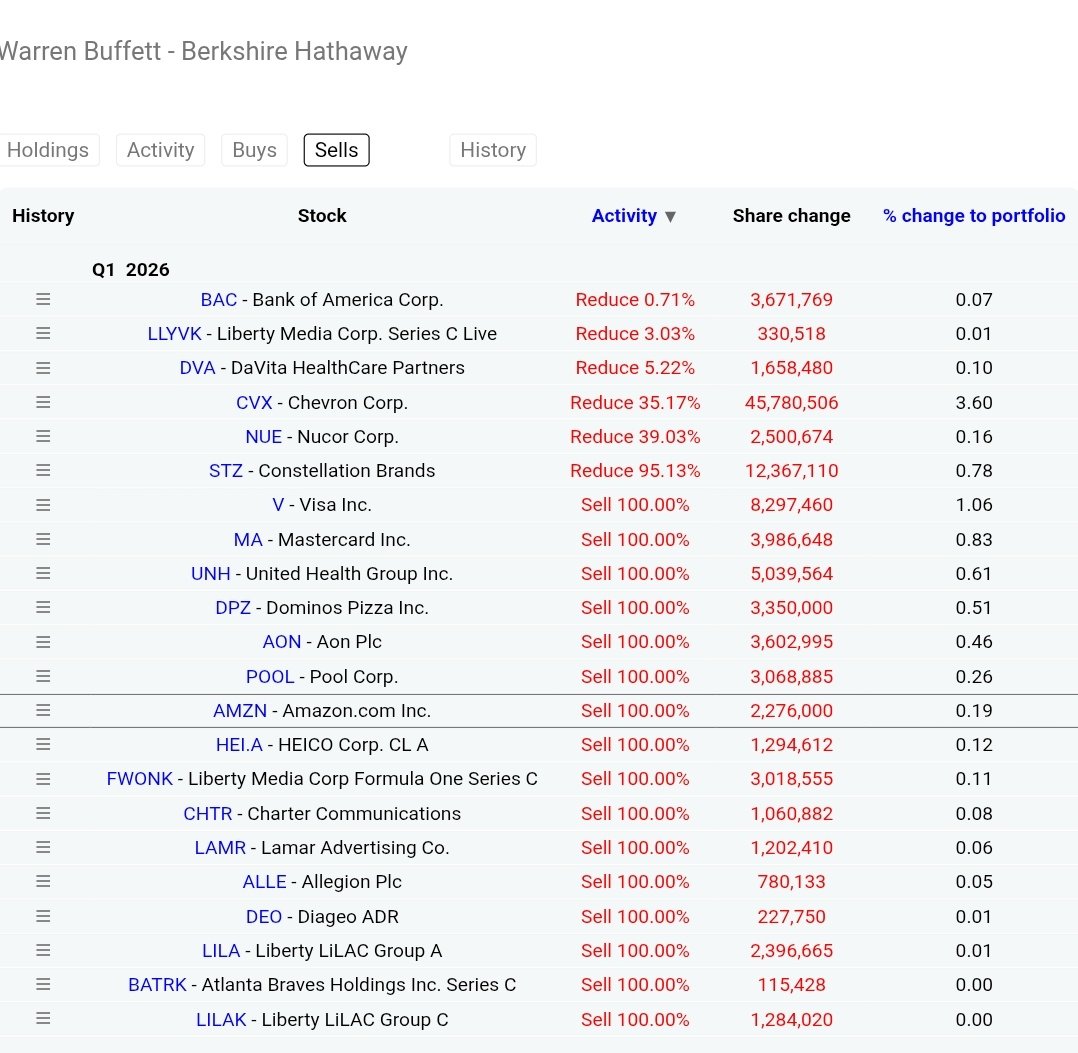
Task: Open the DEO ticker link
Action: (x=264, y=917)
